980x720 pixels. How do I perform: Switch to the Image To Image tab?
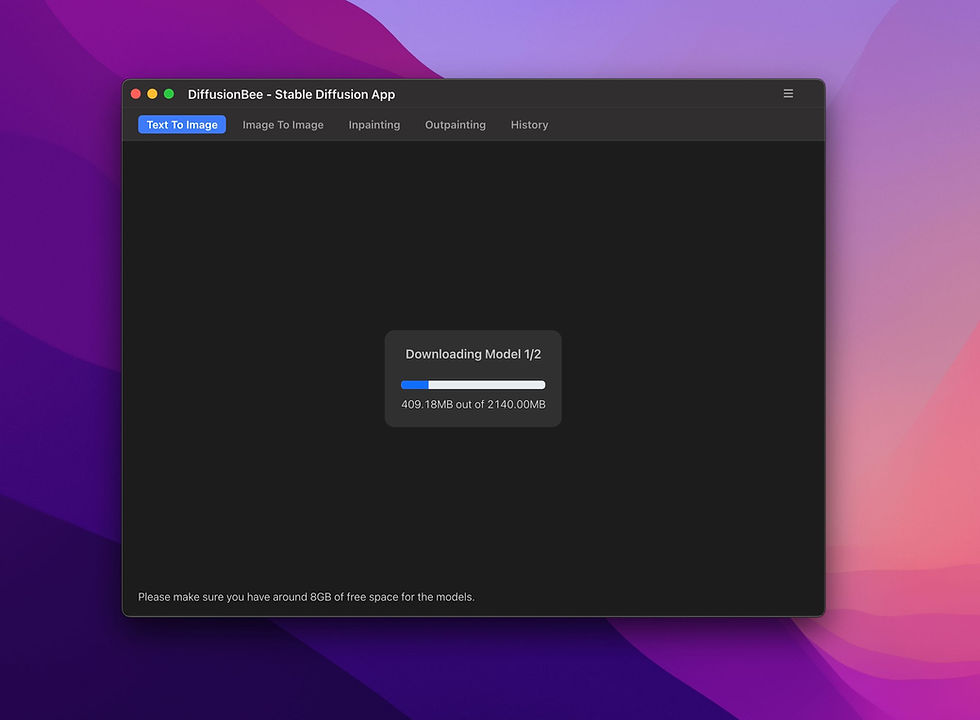(283, 125)
